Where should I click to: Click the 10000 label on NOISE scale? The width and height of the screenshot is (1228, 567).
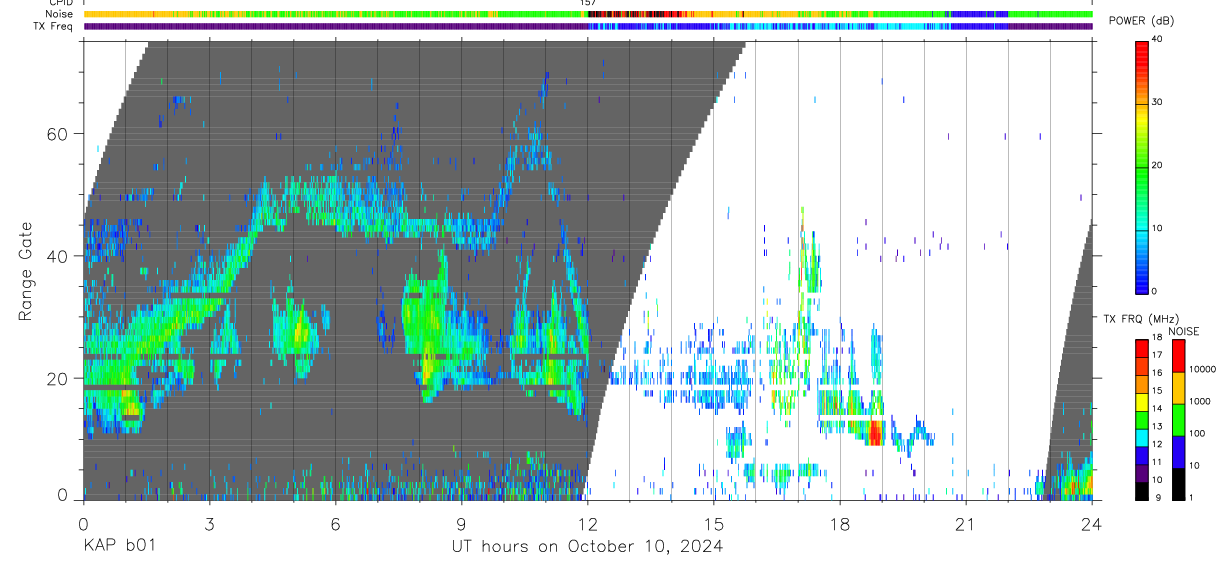1203,369
